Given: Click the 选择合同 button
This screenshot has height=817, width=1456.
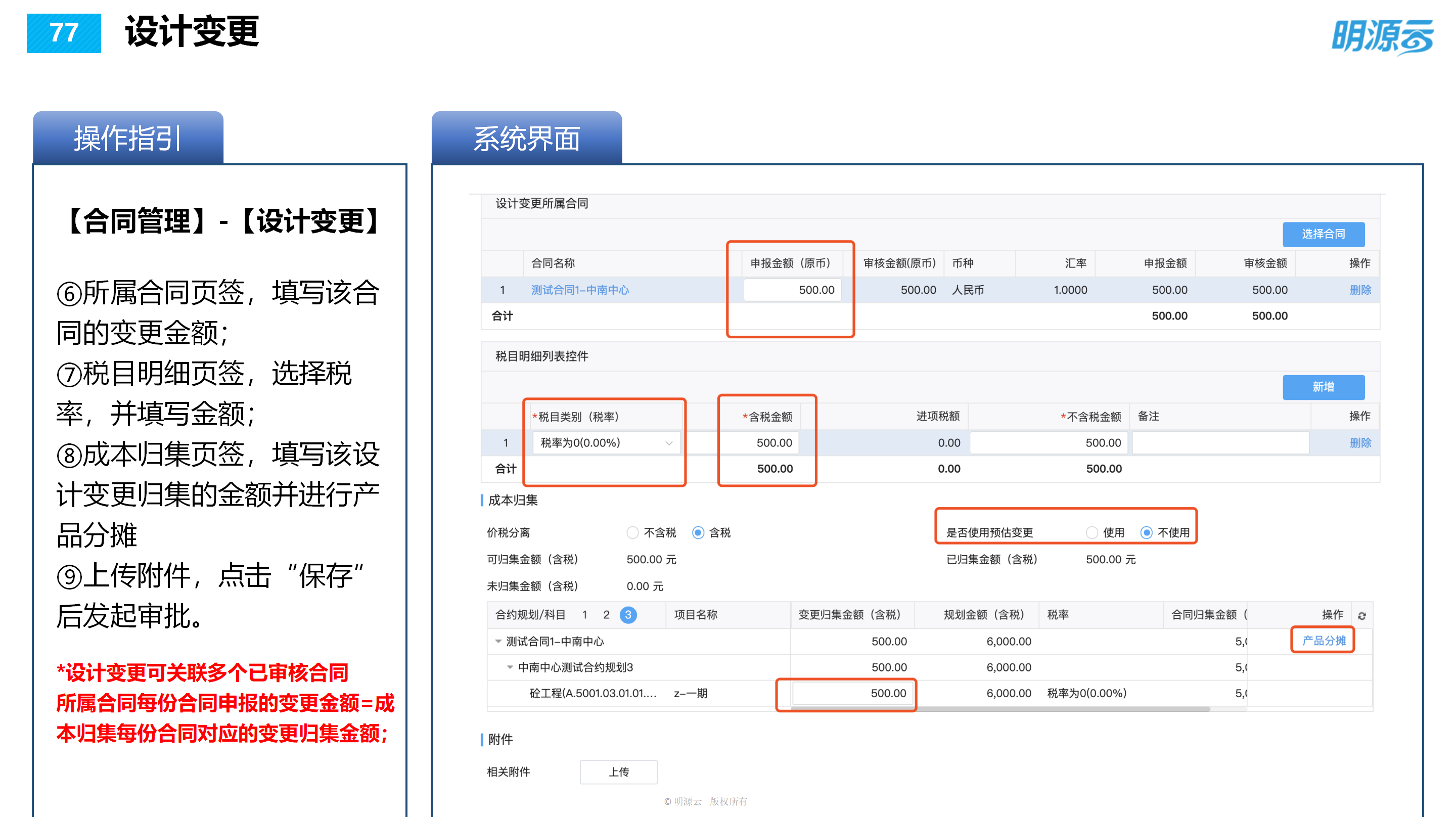Looking at the screenshot, I should 1324,234.
